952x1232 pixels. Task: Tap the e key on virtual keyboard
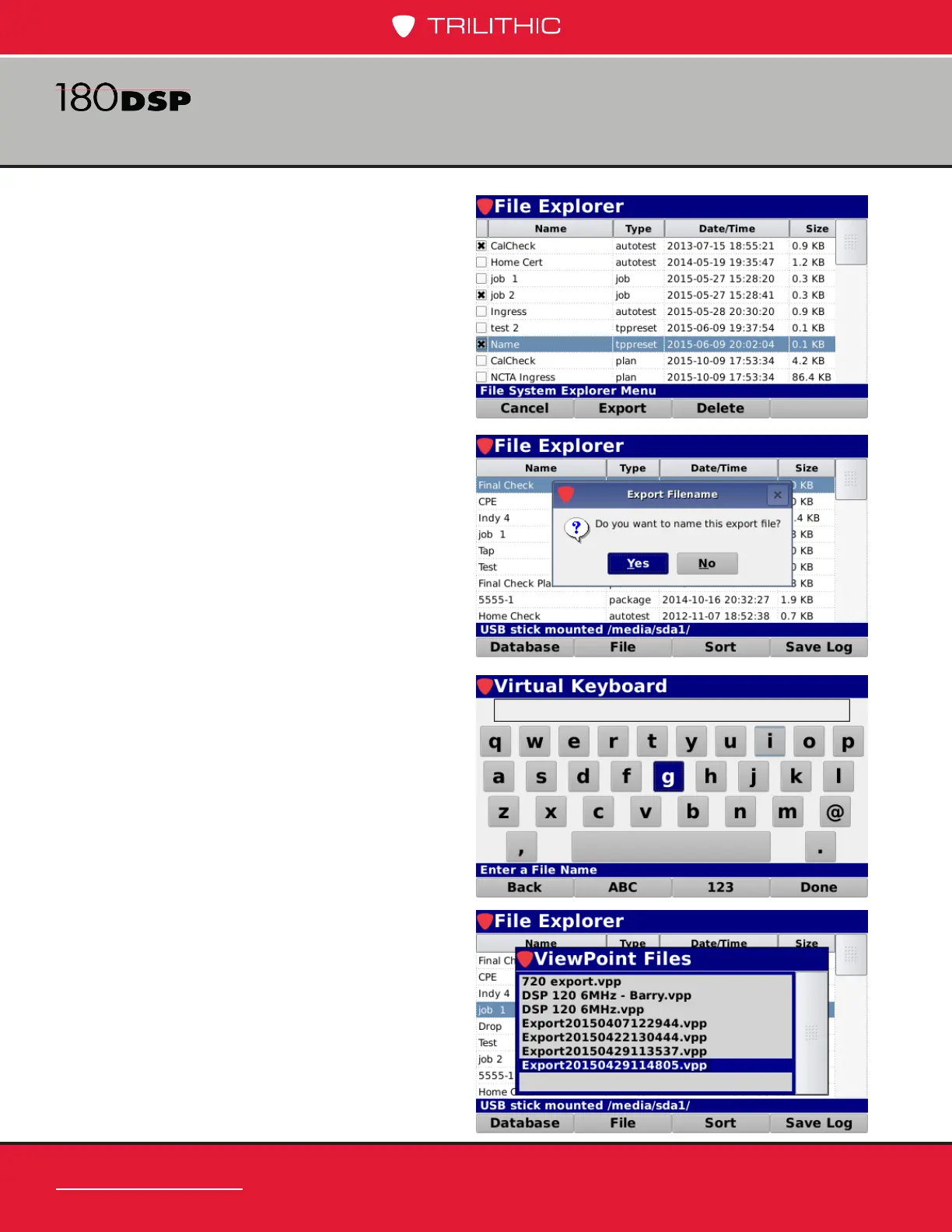pyautogui.click(x=574, y=741)
